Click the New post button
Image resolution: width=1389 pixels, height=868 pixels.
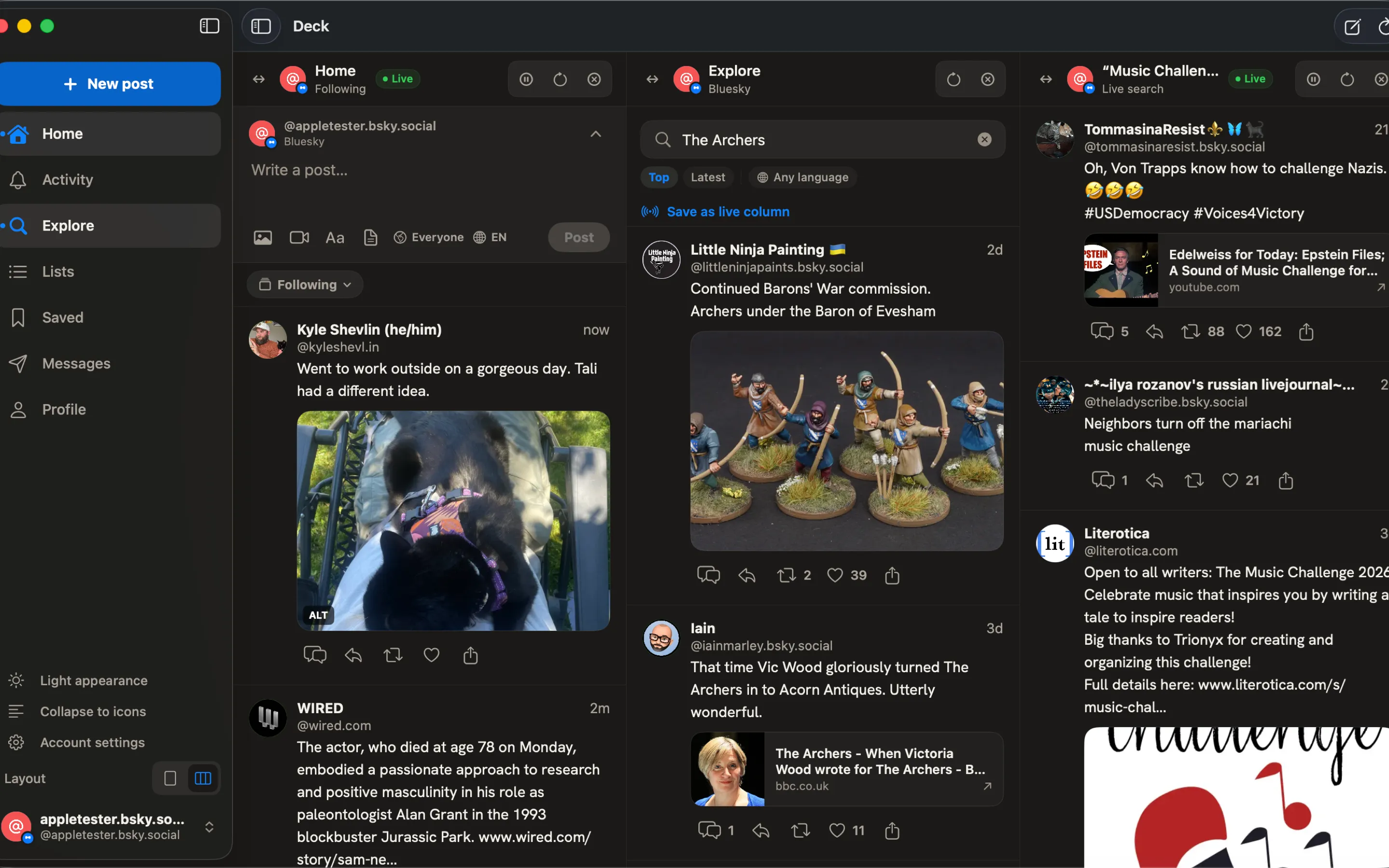109,84
